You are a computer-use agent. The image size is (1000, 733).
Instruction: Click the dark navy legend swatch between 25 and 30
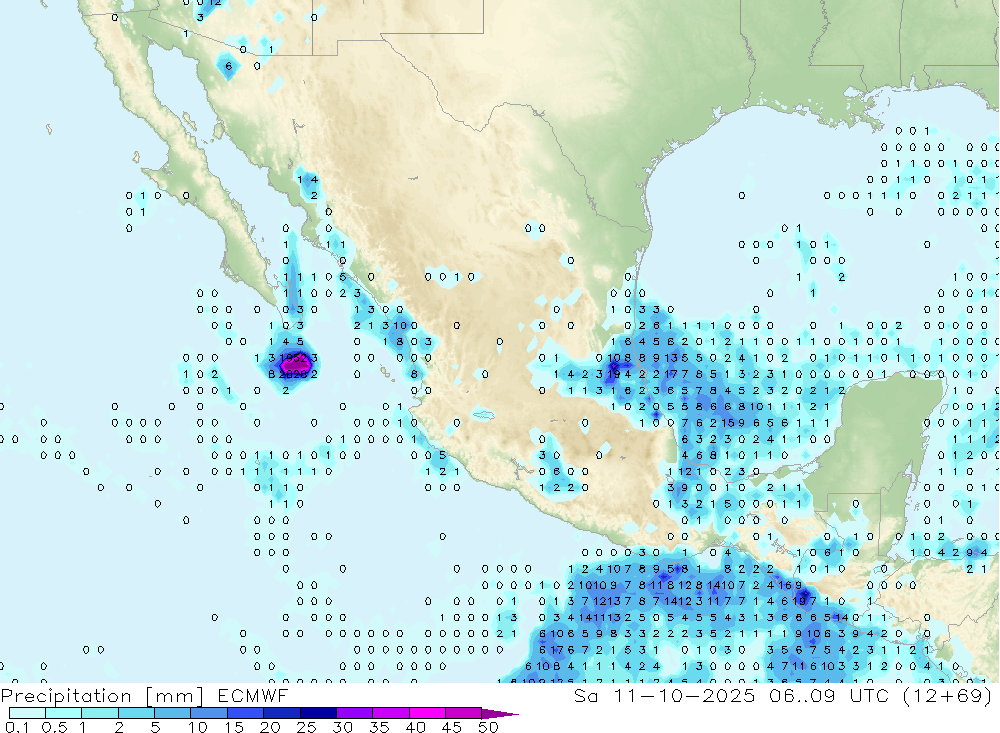pyautogui.click(x=318, y=713)
